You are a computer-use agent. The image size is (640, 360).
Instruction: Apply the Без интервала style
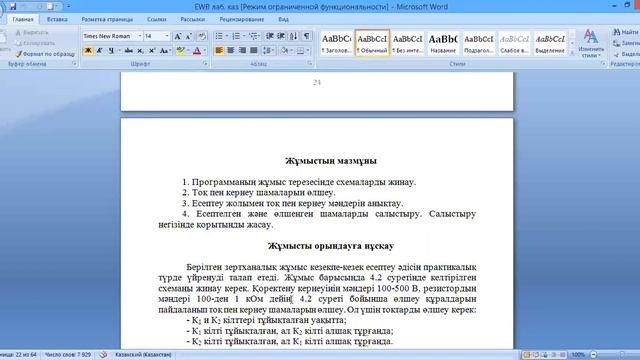(x=408, y=43)
